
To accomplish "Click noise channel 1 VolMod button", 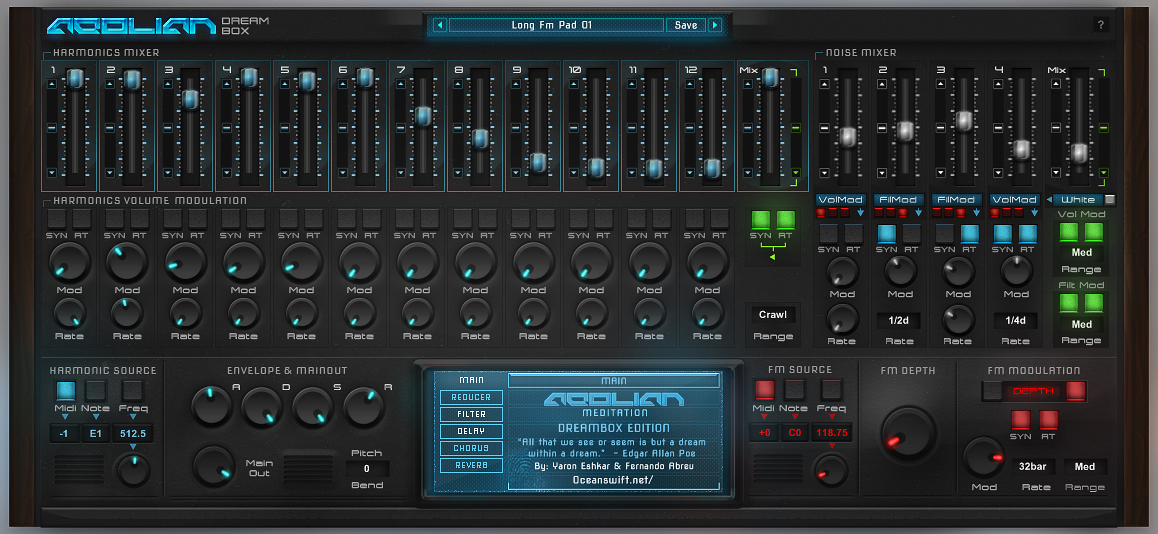I will click(x=840, y=199).
